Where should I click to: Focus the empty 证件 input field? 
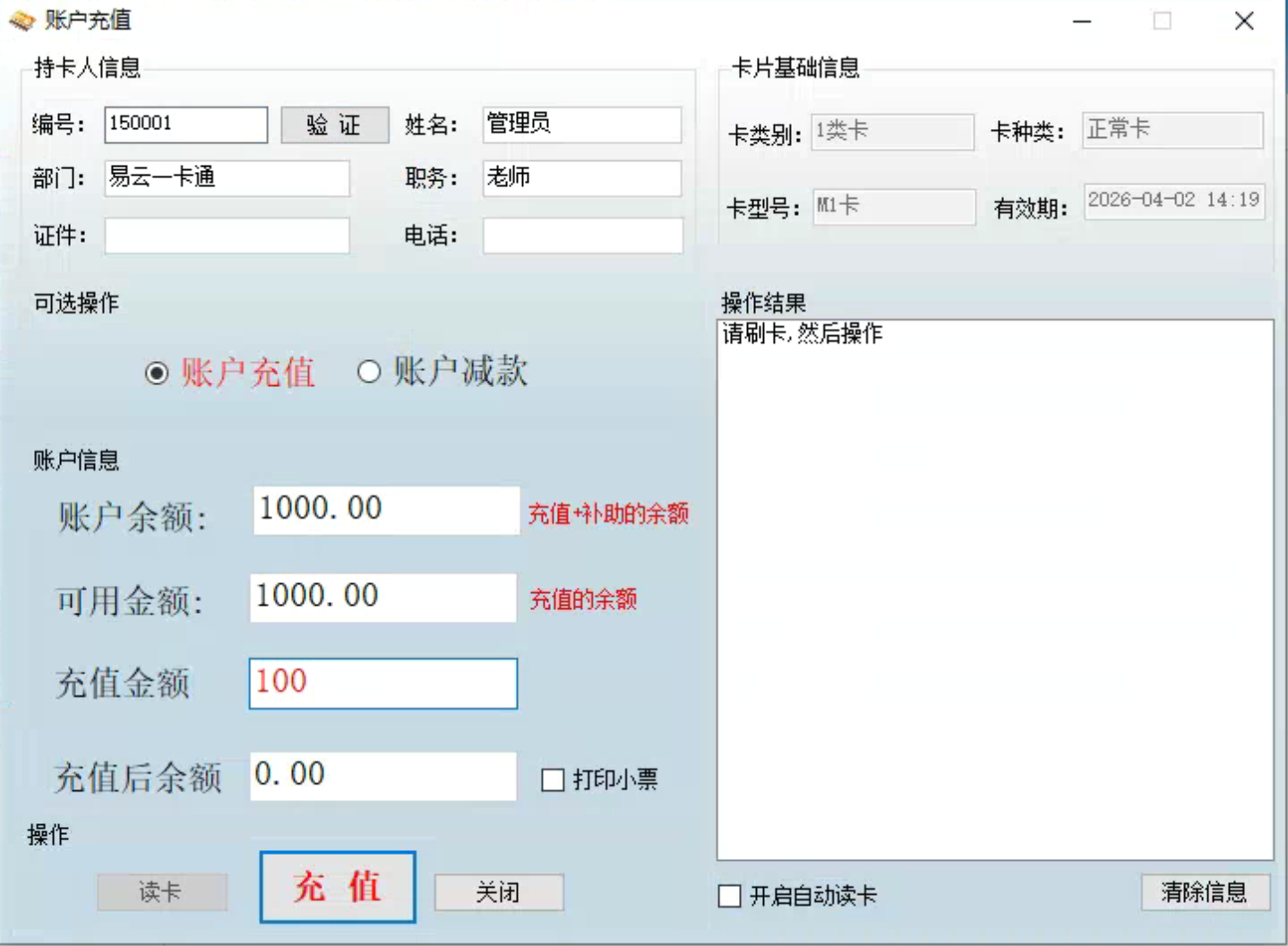(228, 236)
